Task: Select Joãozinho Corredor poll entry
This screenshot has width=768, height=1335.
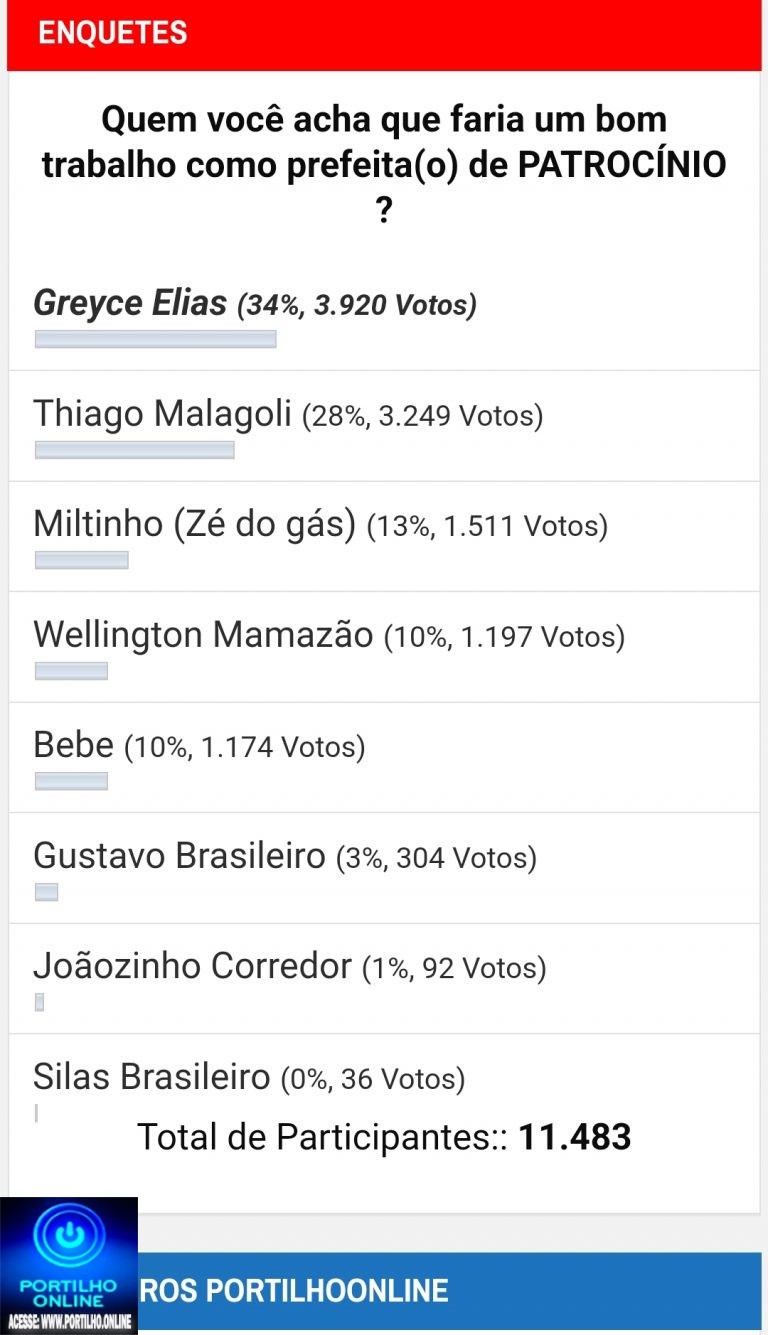Action: 289,967
